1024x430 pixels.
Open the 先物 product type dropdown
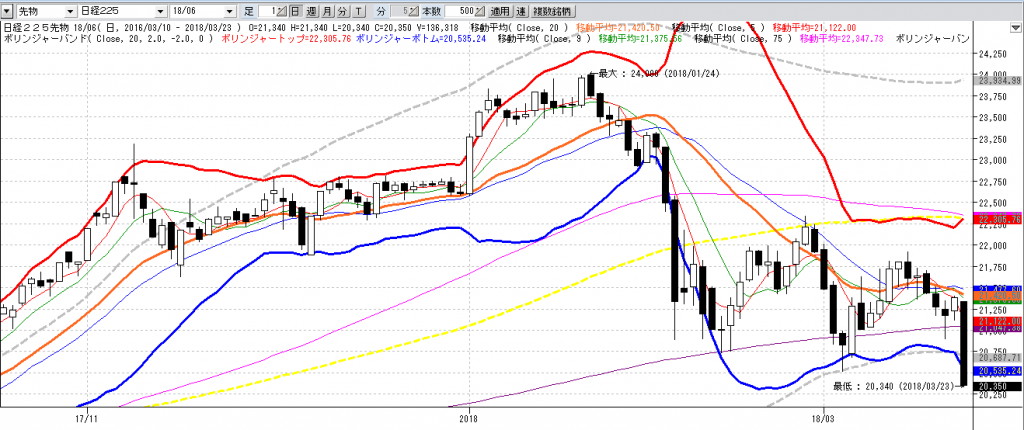click(66, 10)
